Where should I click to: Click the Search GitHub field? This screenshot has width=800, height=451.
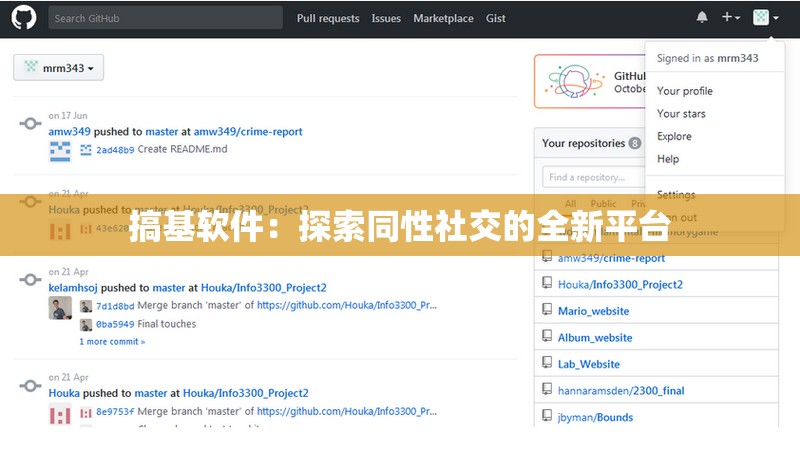164,18
